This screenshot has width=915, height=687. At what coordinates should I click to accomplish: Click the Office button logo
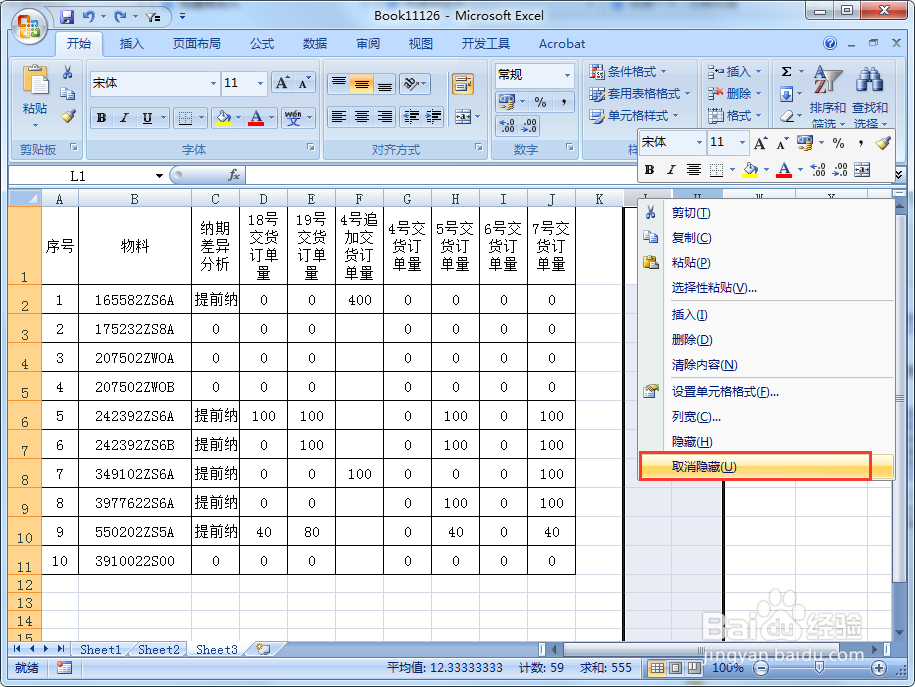click(x=29, y=26)
